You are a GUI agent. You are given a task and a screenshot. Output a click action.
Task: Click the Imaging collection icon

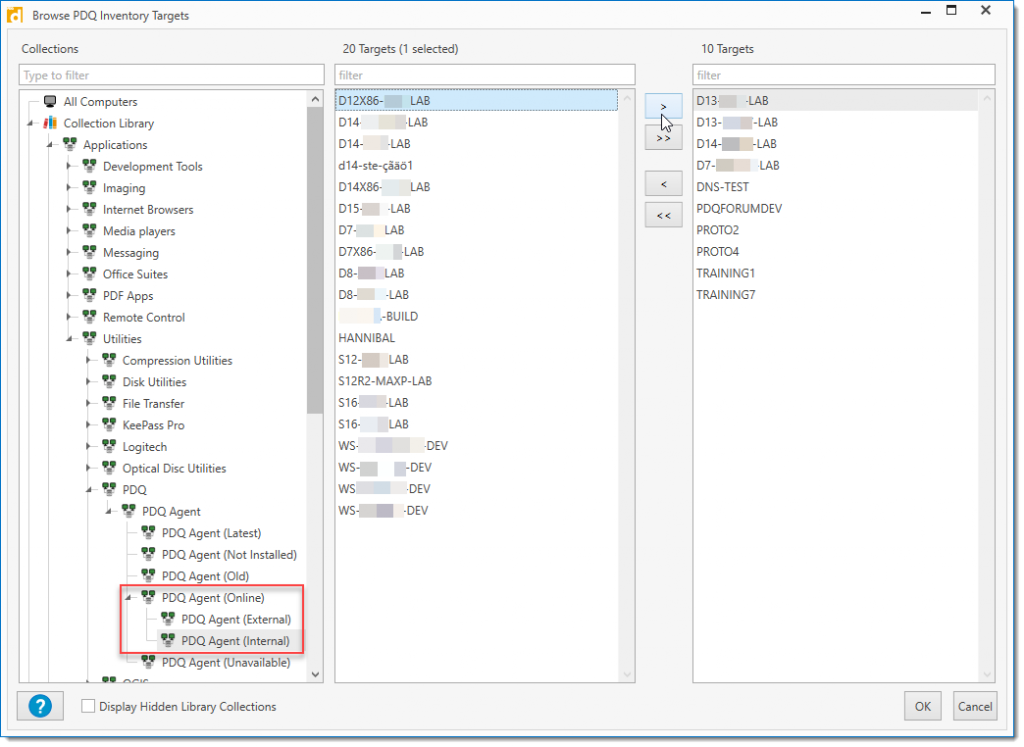[89, 187]
